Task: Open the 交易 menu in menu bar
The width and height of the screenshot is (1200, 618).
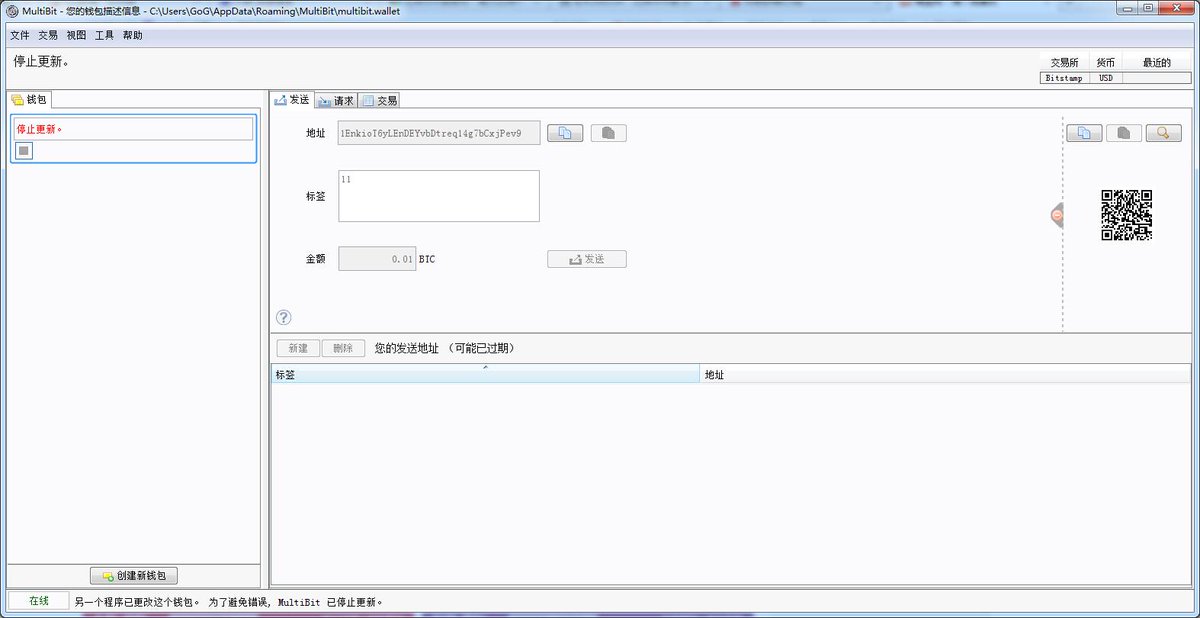Action: 48,35
